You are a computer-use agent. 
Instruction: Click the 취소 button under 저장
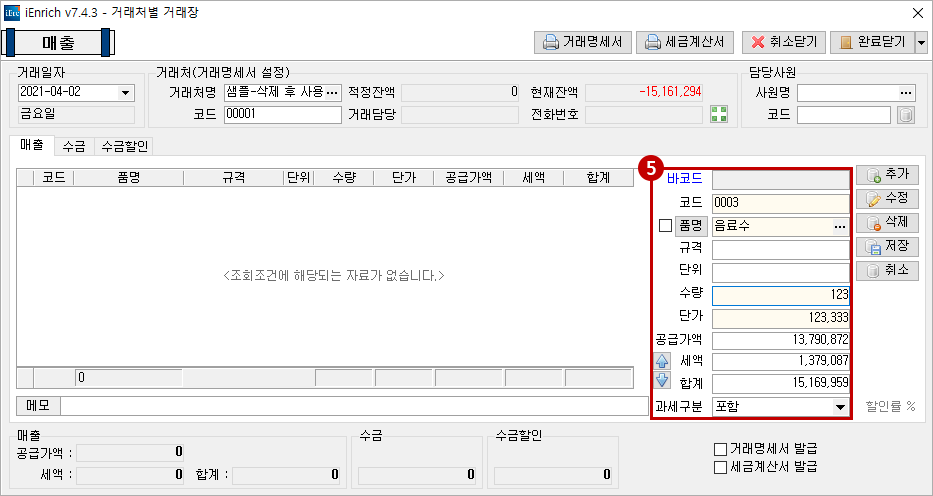pos(887,271)
